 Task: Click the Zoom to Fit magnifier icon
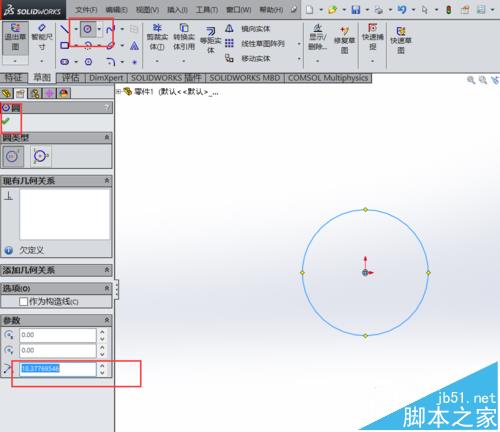471,80
